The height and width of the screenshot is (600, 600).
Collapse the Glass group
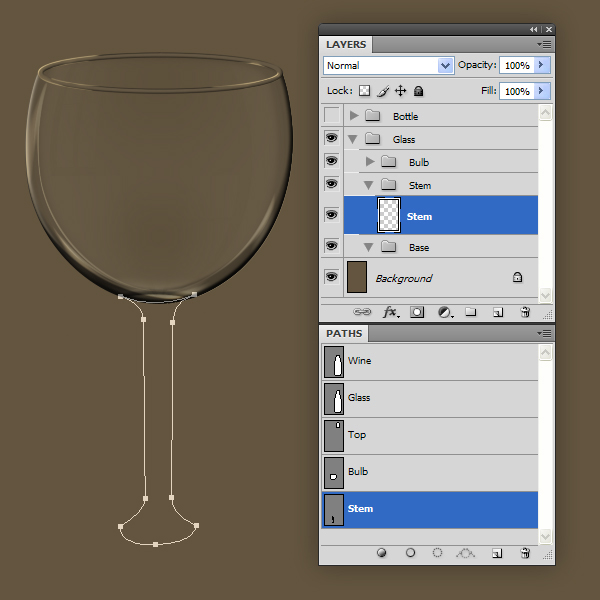(352, 139)
